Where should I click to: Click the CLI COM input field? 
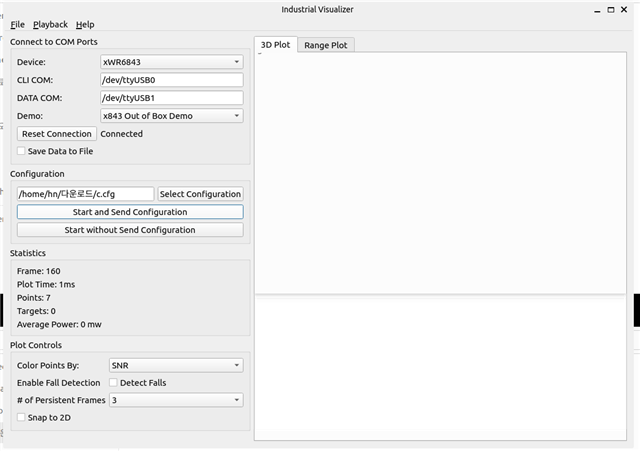(171, 80)
